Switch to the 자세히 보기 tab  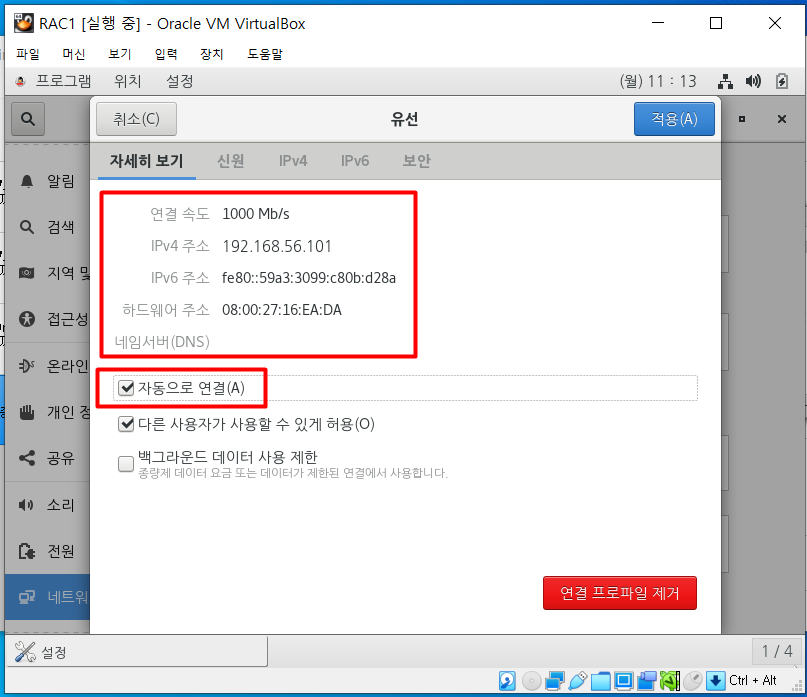(147, 161)
